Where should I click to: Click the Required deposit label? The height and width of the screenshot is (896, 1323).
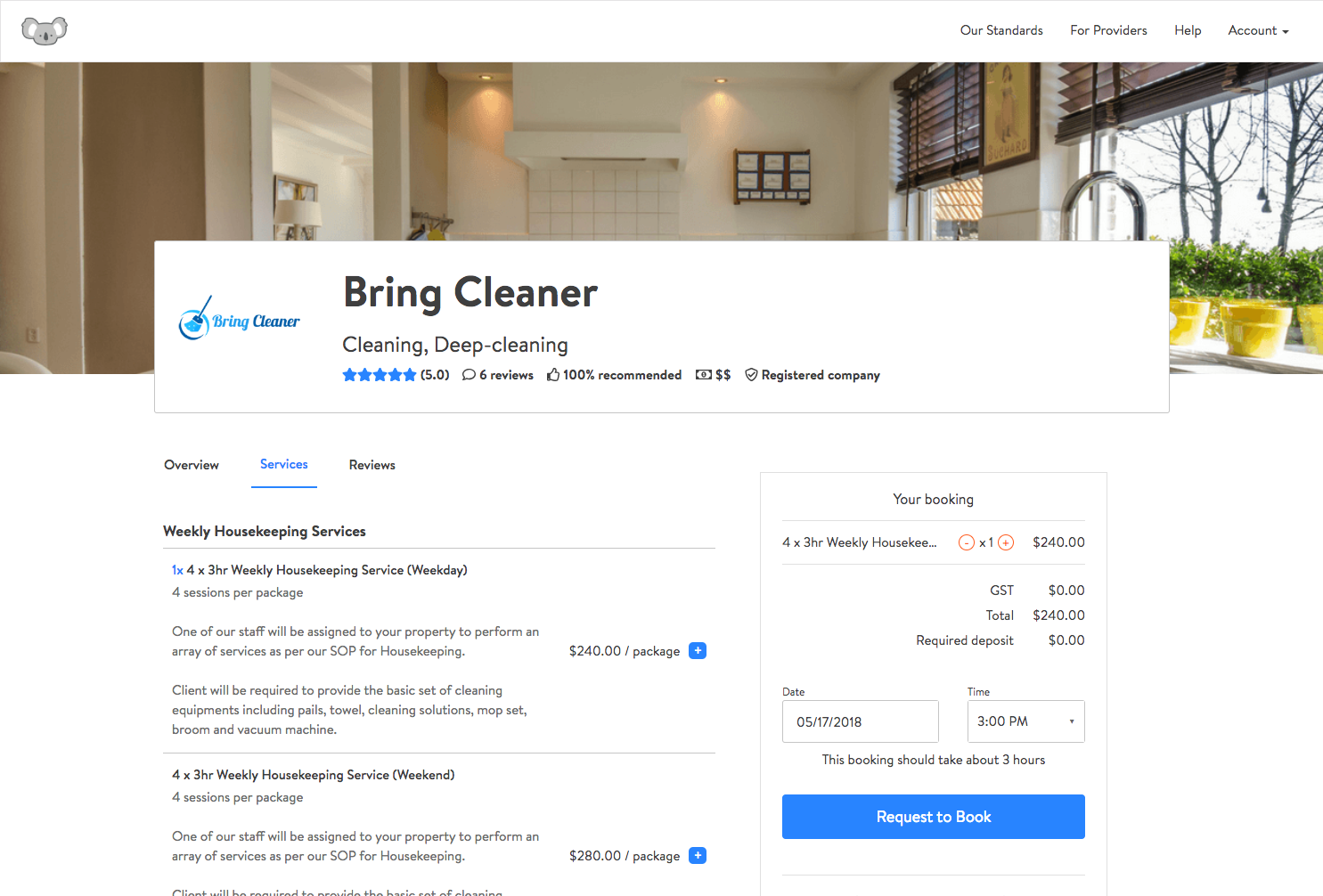(x=965, y=640)
